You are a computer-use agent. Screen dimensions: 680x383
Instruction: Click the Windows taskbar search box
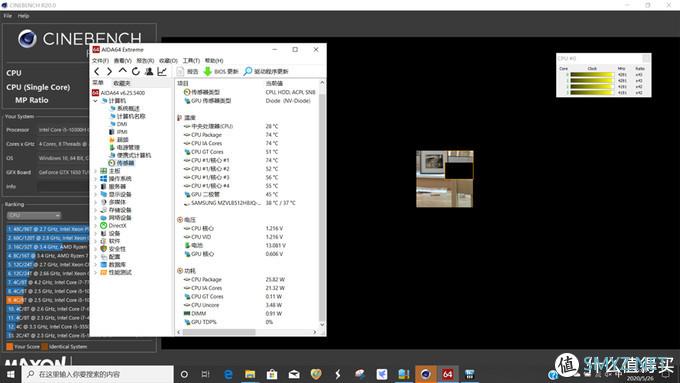point(98,374)
